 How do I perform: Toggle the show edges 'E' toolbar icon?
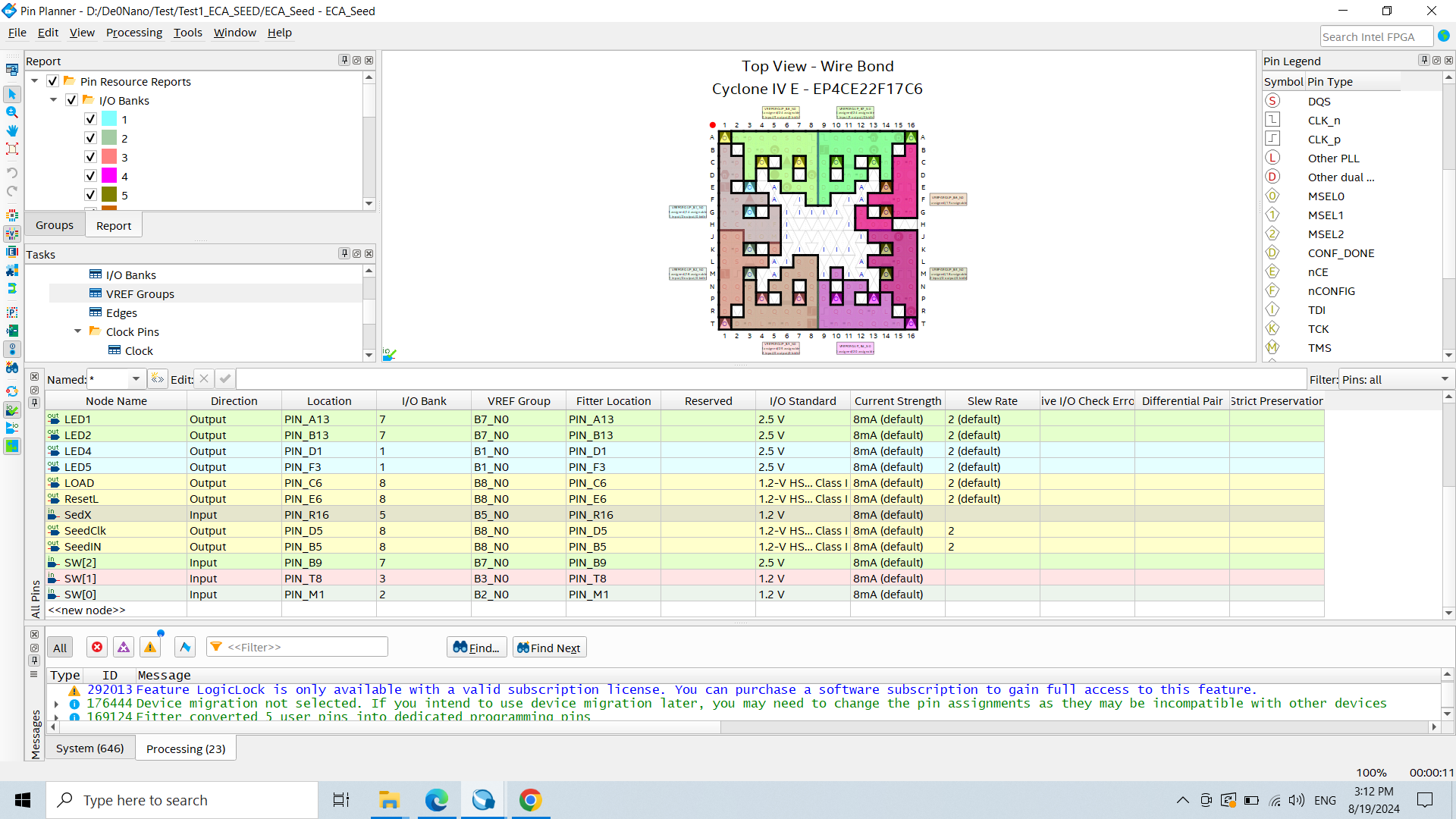point(12,252)
